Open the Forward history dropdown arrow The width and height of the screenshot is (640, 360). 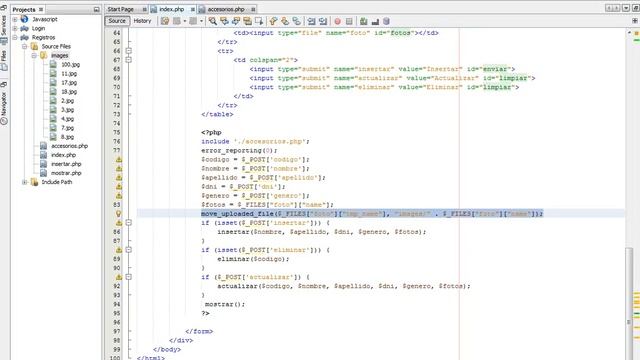201,21
